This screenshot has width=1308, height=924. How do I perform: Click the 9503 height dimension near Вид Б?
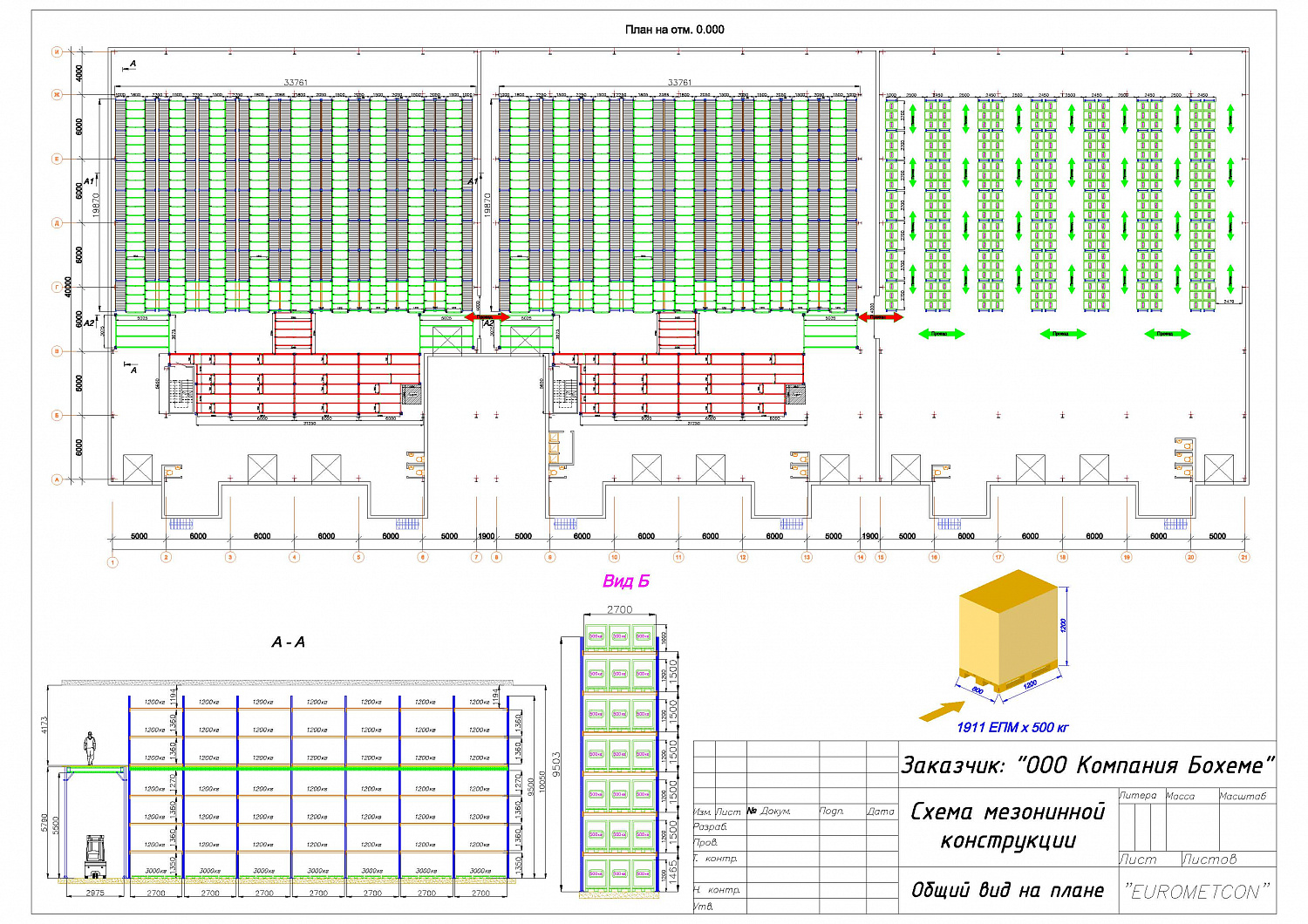pyautogui.click(x=557, y=764)
